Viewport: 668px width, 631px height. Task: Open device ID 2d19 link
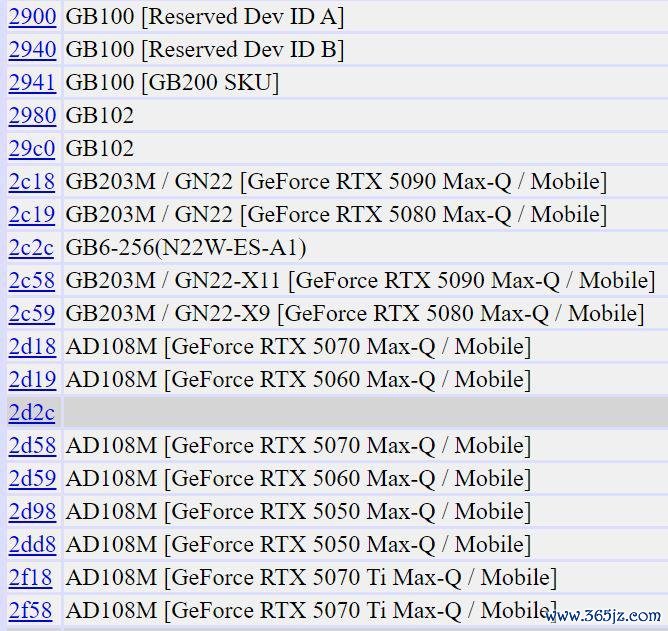point(32,380)
